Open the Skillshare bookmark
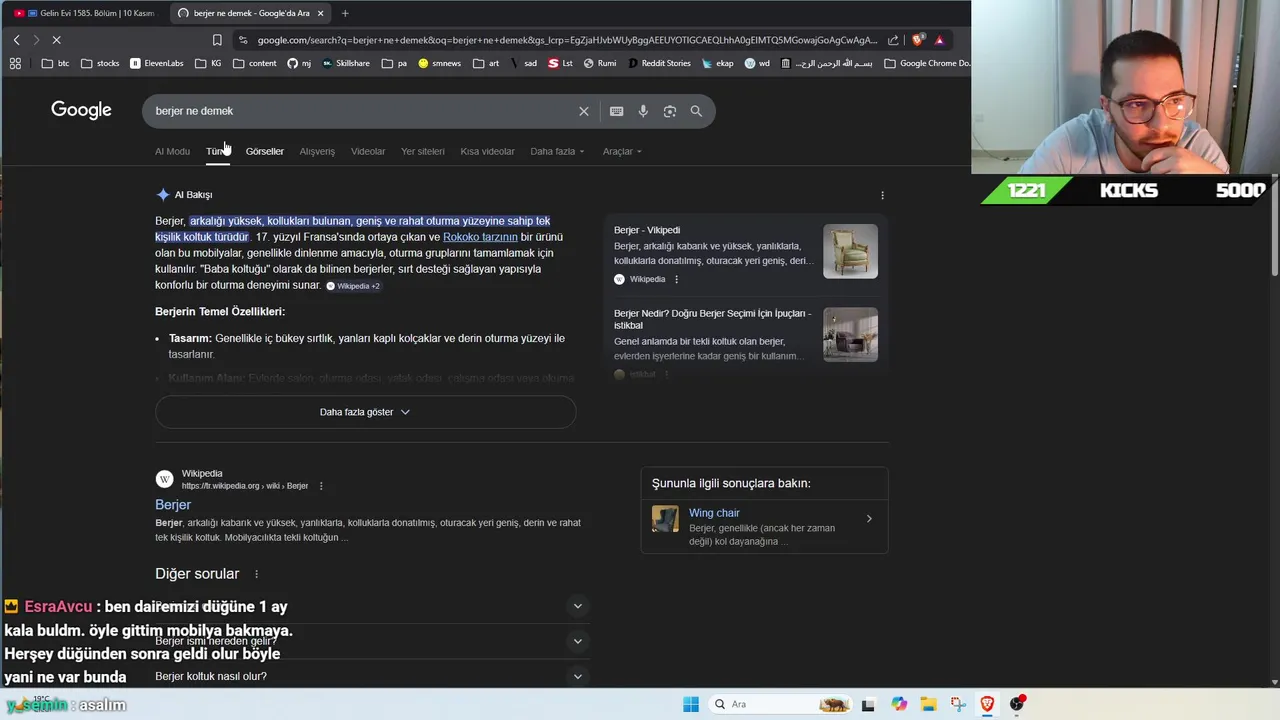 [346, 63]
